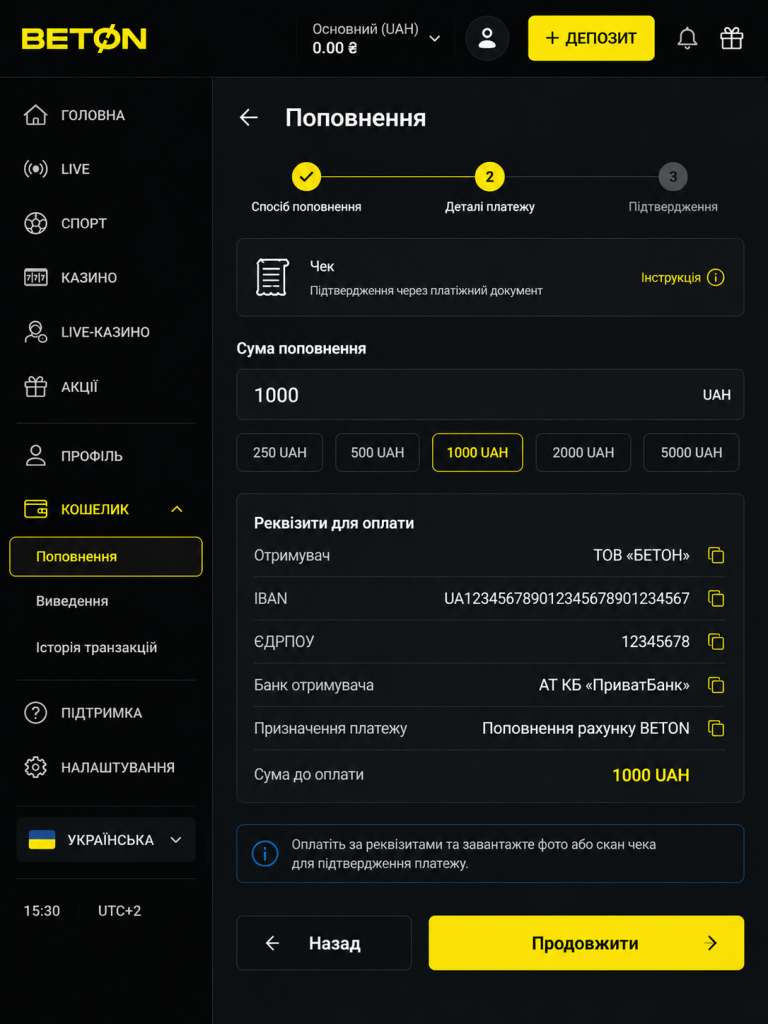The image size is (768, 1024).
Task: Click the slot machine КАЗИНО icon
Action: coord(35,278)
